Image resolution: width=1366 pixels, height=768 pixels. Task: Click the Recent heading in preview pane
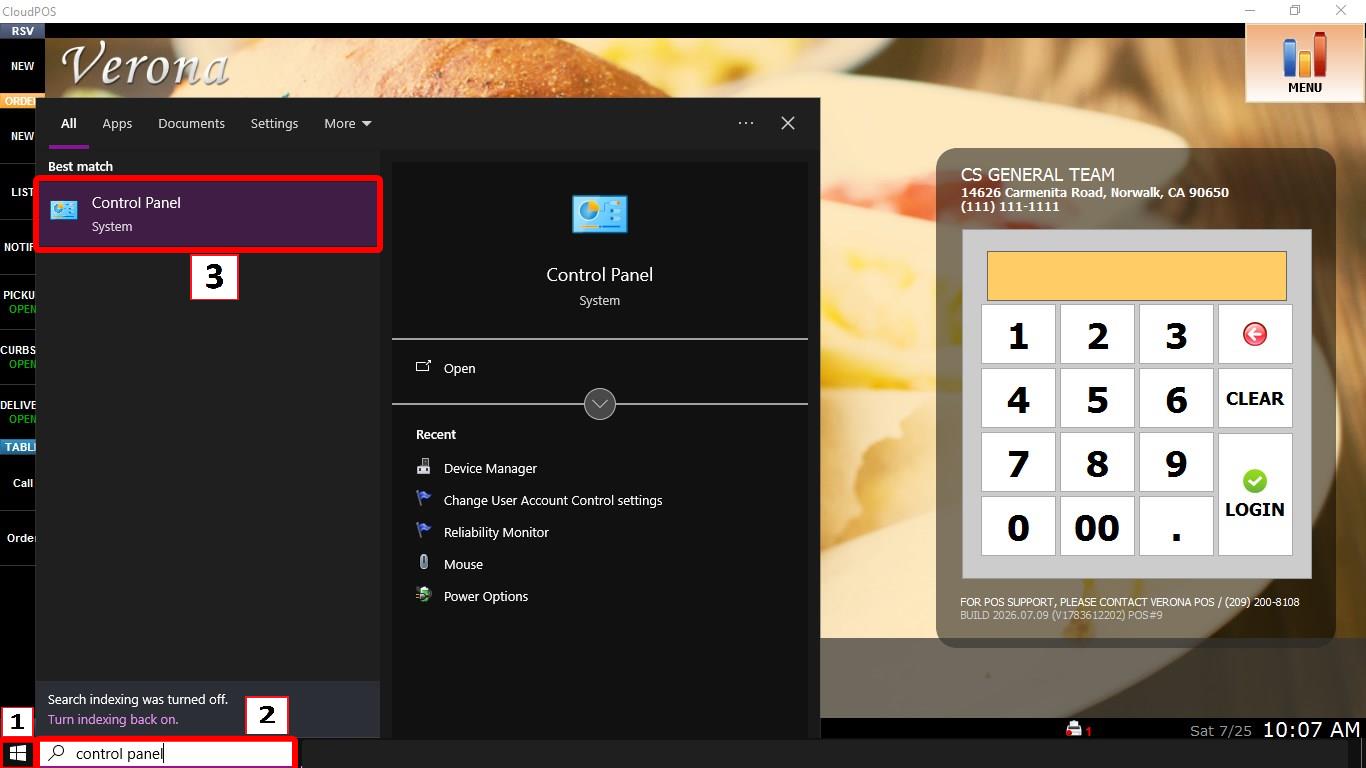(436, 434)
